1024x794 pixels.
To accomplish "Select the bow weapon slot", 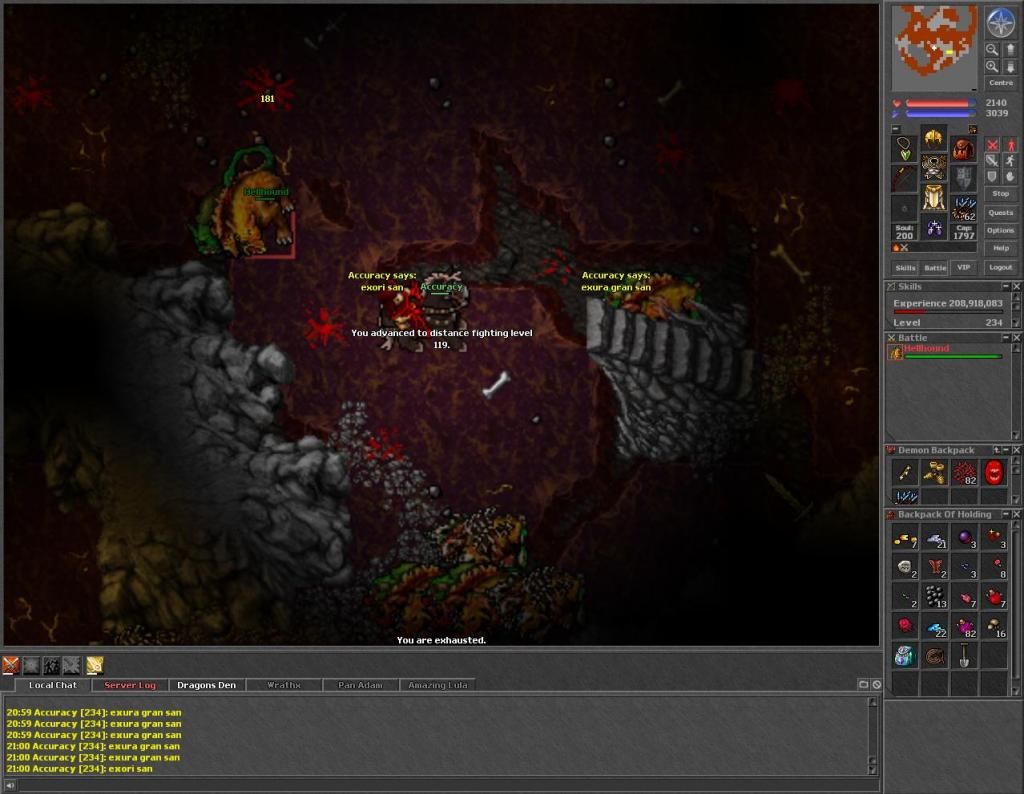I will [x=904, y=178].
